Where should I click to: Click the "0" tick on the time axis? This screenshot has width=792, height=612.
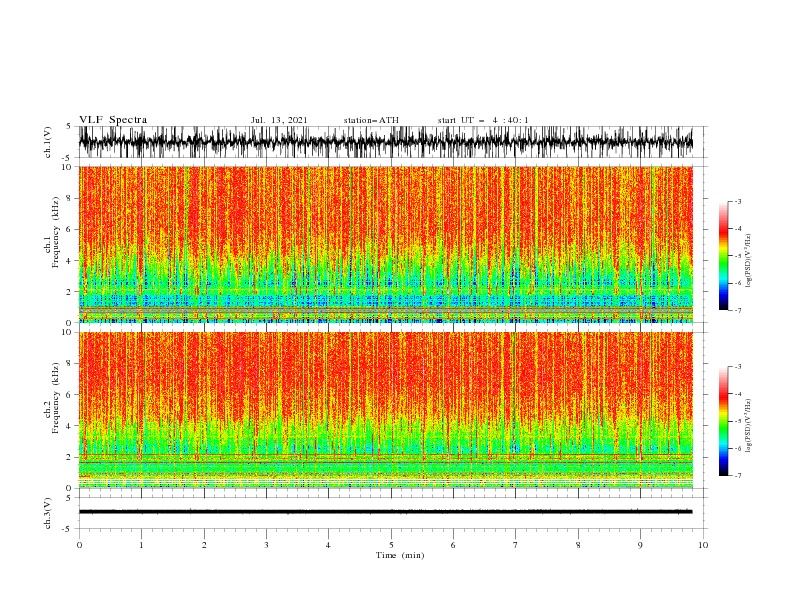coord(79,545)
